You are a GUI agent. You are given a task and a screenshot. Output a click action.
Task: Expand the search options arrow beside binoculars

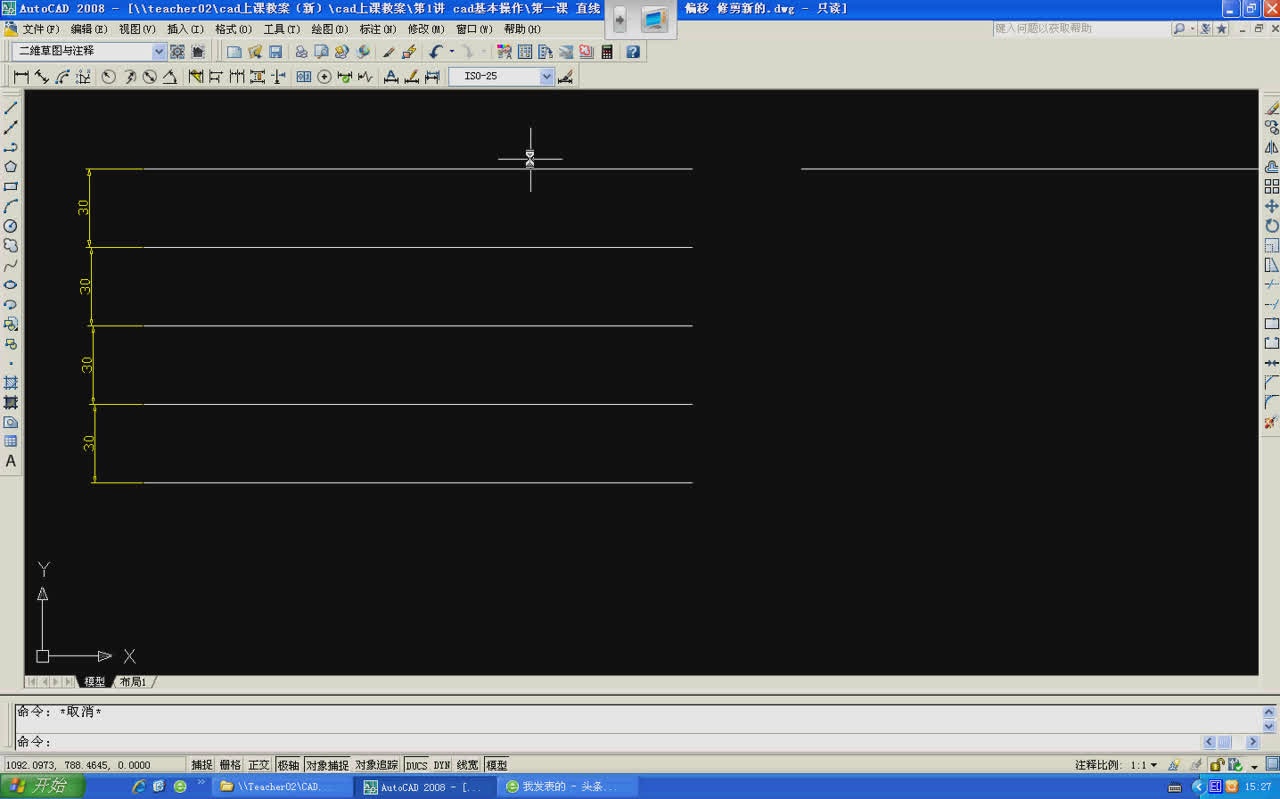point(1193,29)
